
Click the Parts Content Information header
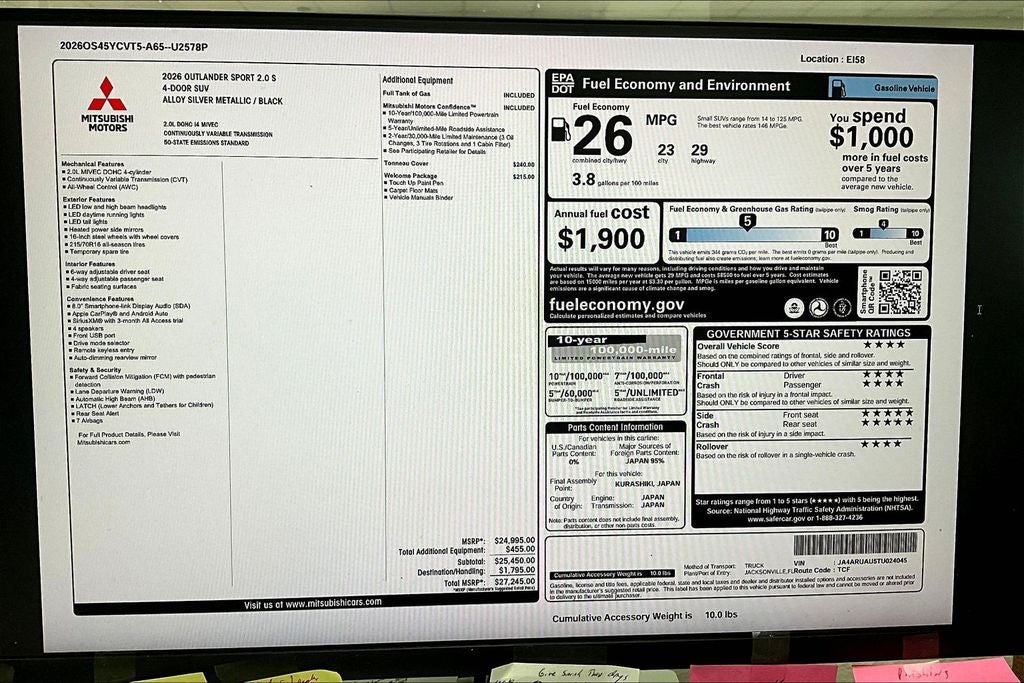point(615,427)
